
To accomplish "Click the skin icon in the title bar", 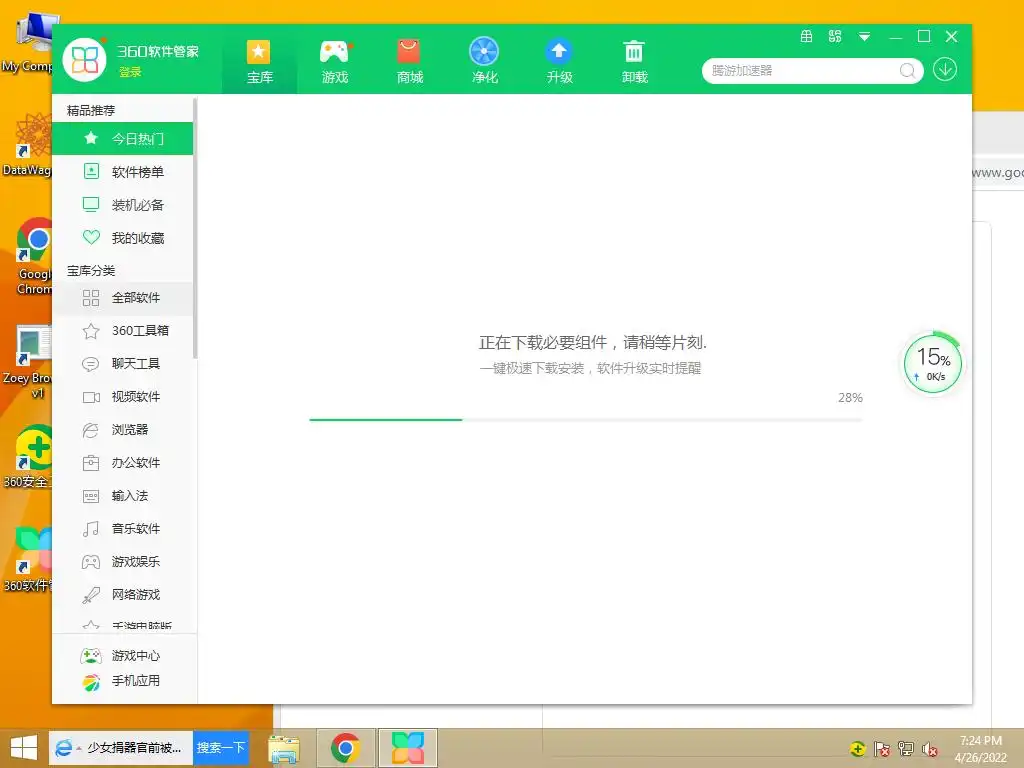I will pyautogui.click(x=835, y=37).
